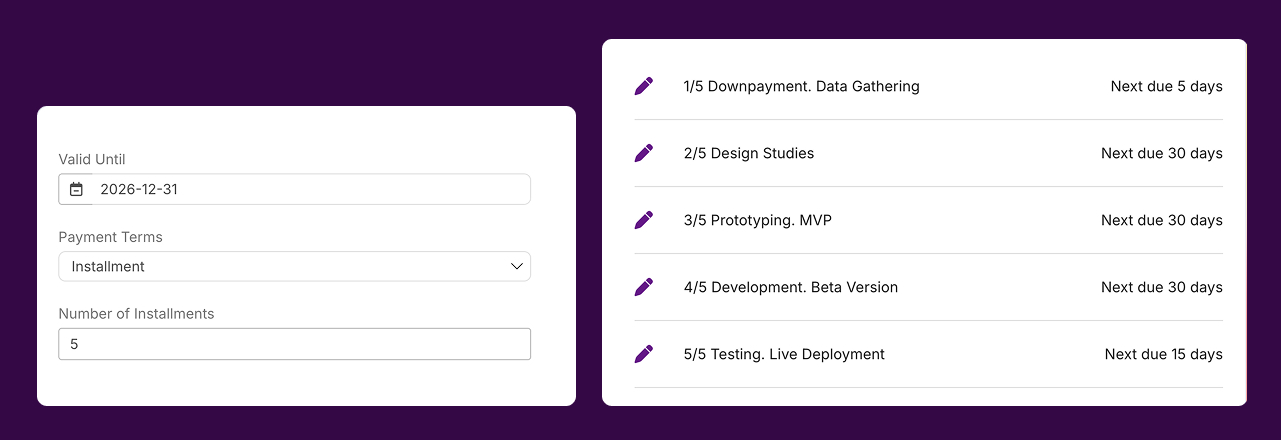Screen dimensions: 1281x440
Task: Expand the Payment Terms dropdown chevron
Action: [517, 266]
